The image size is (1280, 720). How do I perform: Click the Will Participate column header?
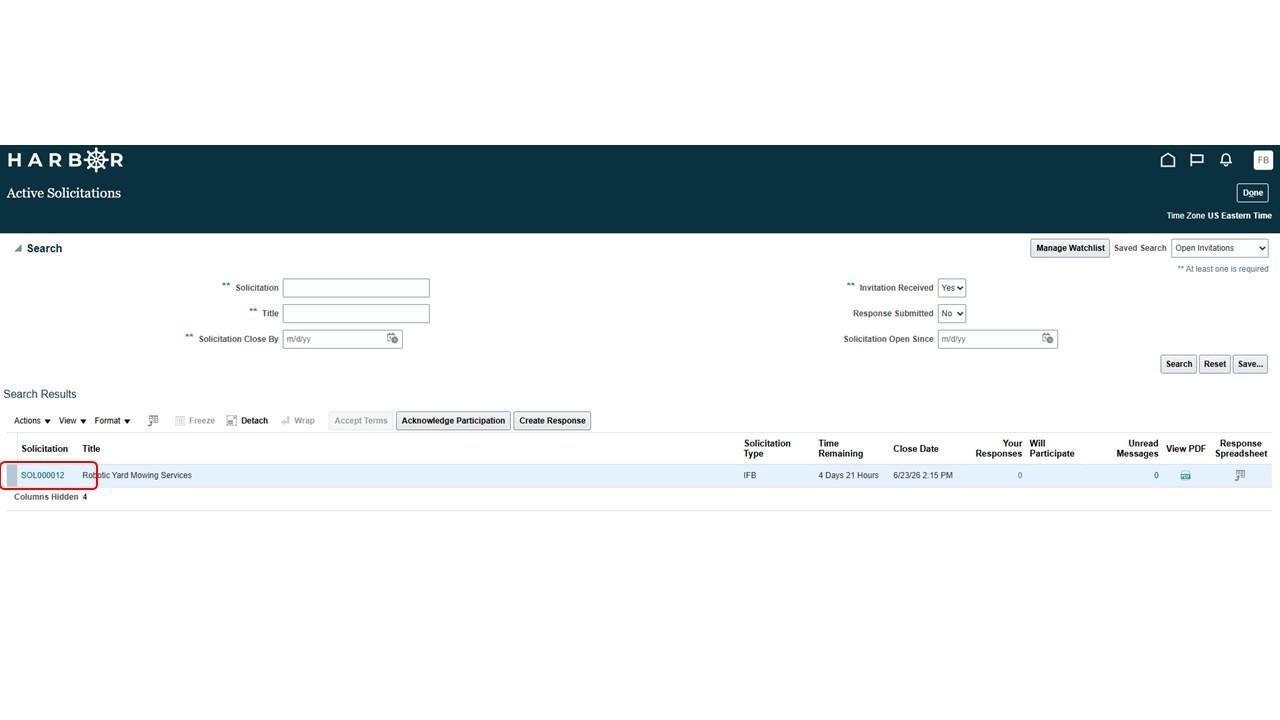coord(1052,449)
